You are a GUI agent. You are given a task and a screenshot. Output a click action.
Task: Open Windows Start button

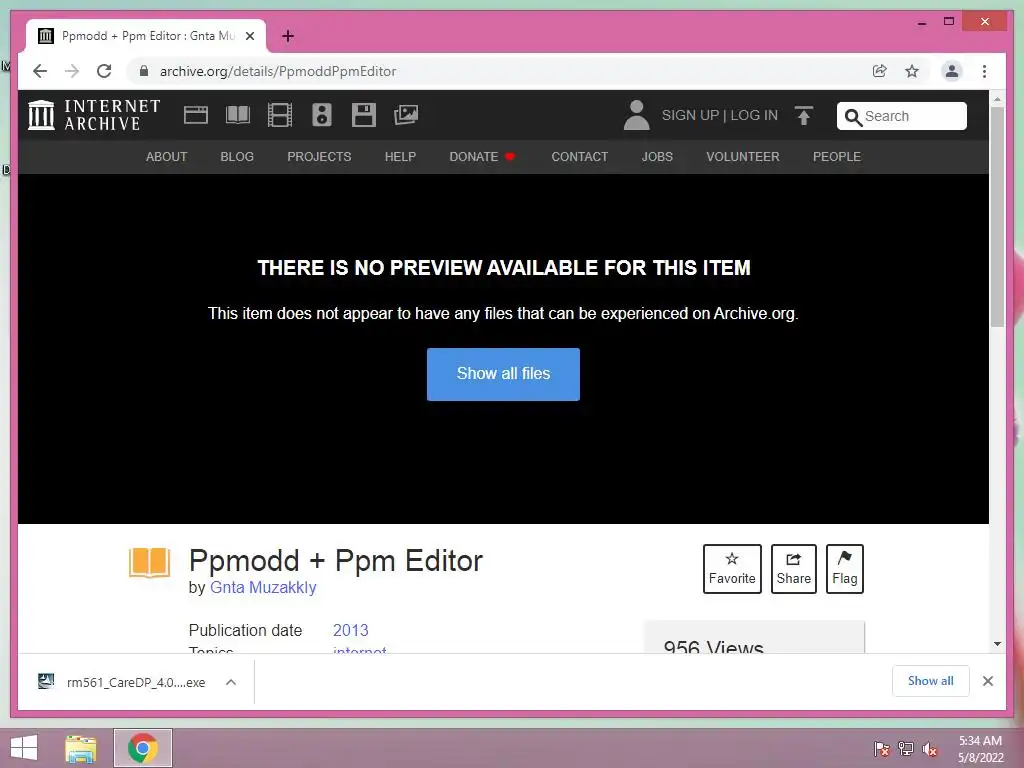[24, 748]
